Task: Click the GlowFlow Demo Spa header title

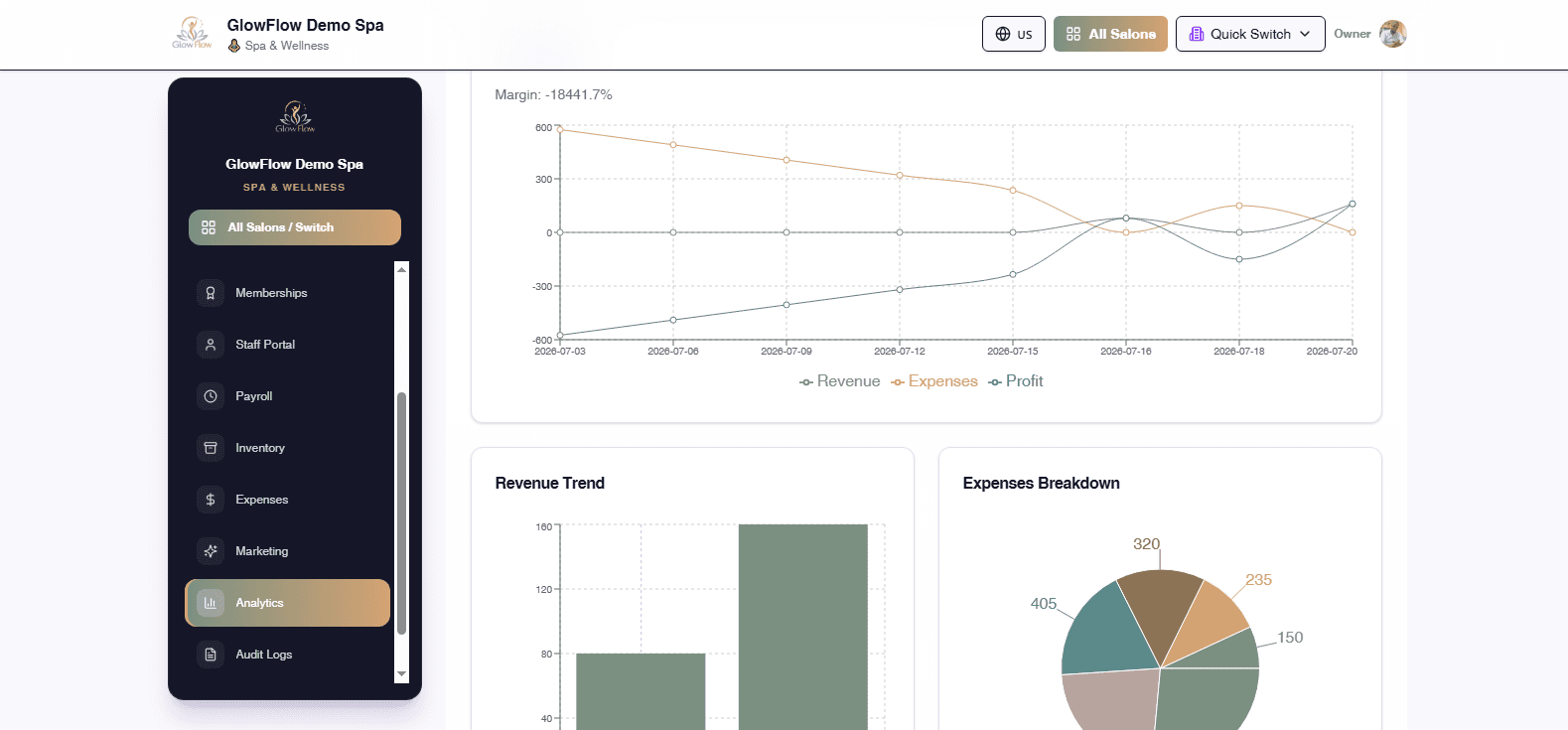Action: (x=305, y=26)
